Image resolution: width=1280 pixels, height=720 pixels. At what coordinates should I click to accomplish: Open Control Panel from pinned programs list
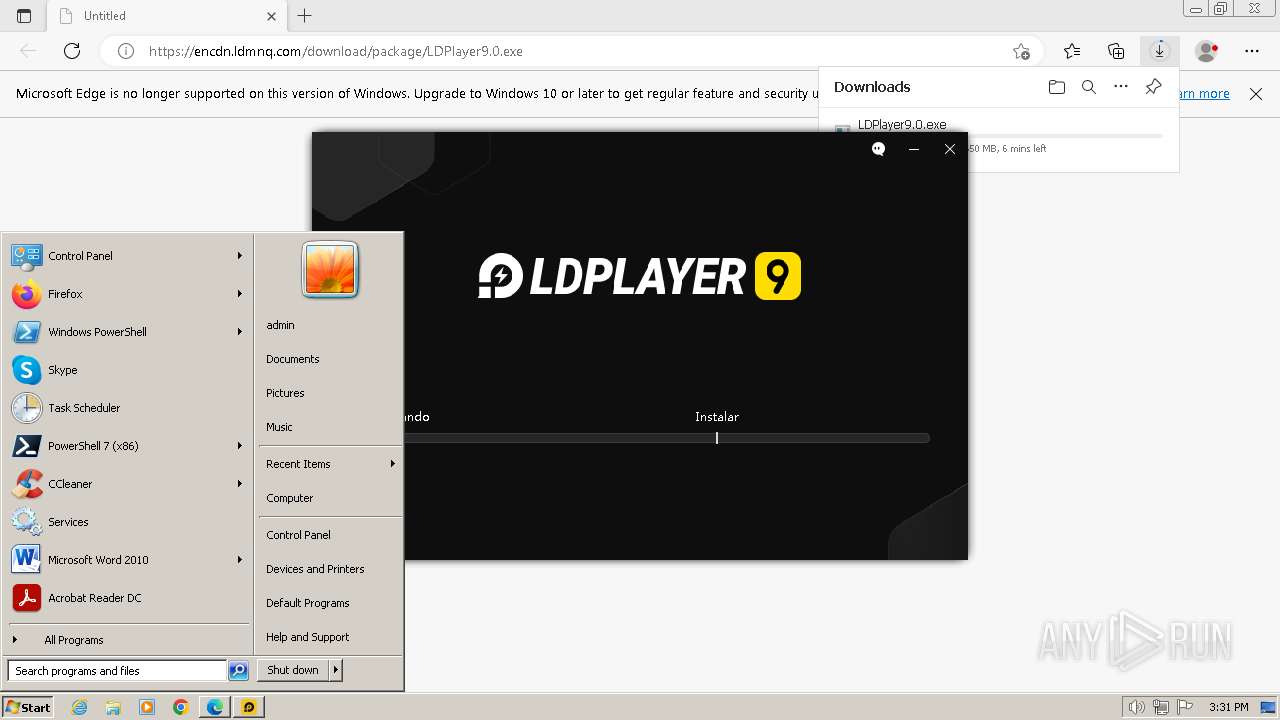(x=128, y=256)
